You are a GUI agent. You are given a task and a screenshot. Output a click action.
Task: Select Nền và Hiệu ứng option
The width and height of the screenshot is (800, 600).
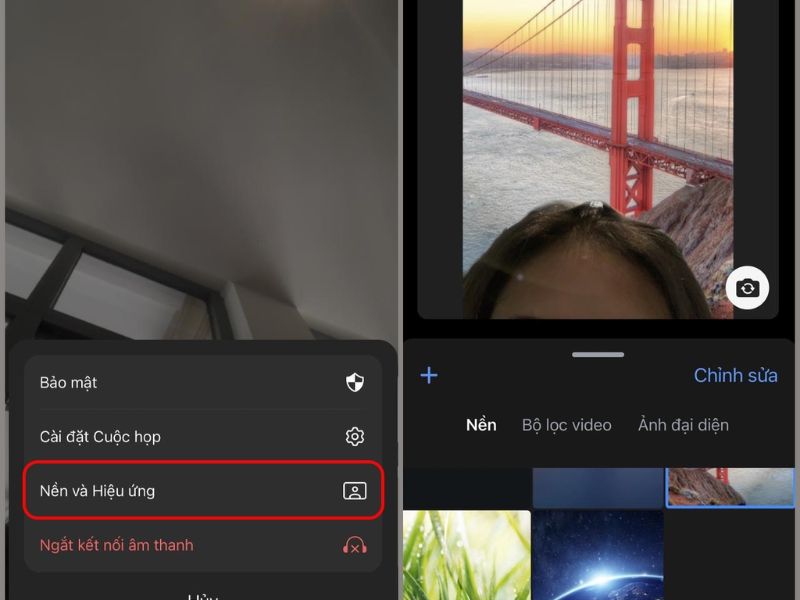point(97,491)
